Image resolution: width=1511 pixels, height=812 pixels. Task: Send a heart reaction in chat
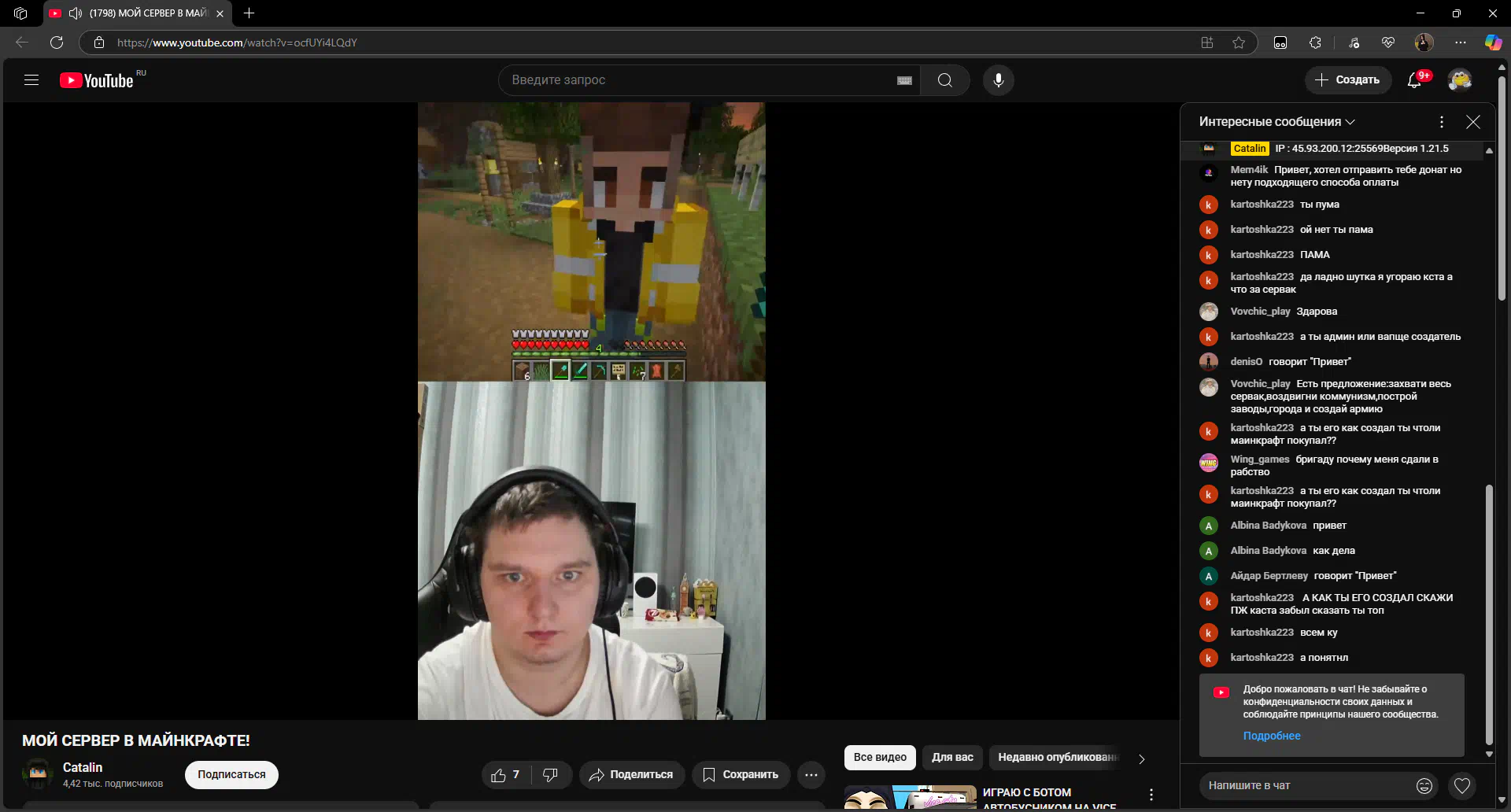point(1462,785)
